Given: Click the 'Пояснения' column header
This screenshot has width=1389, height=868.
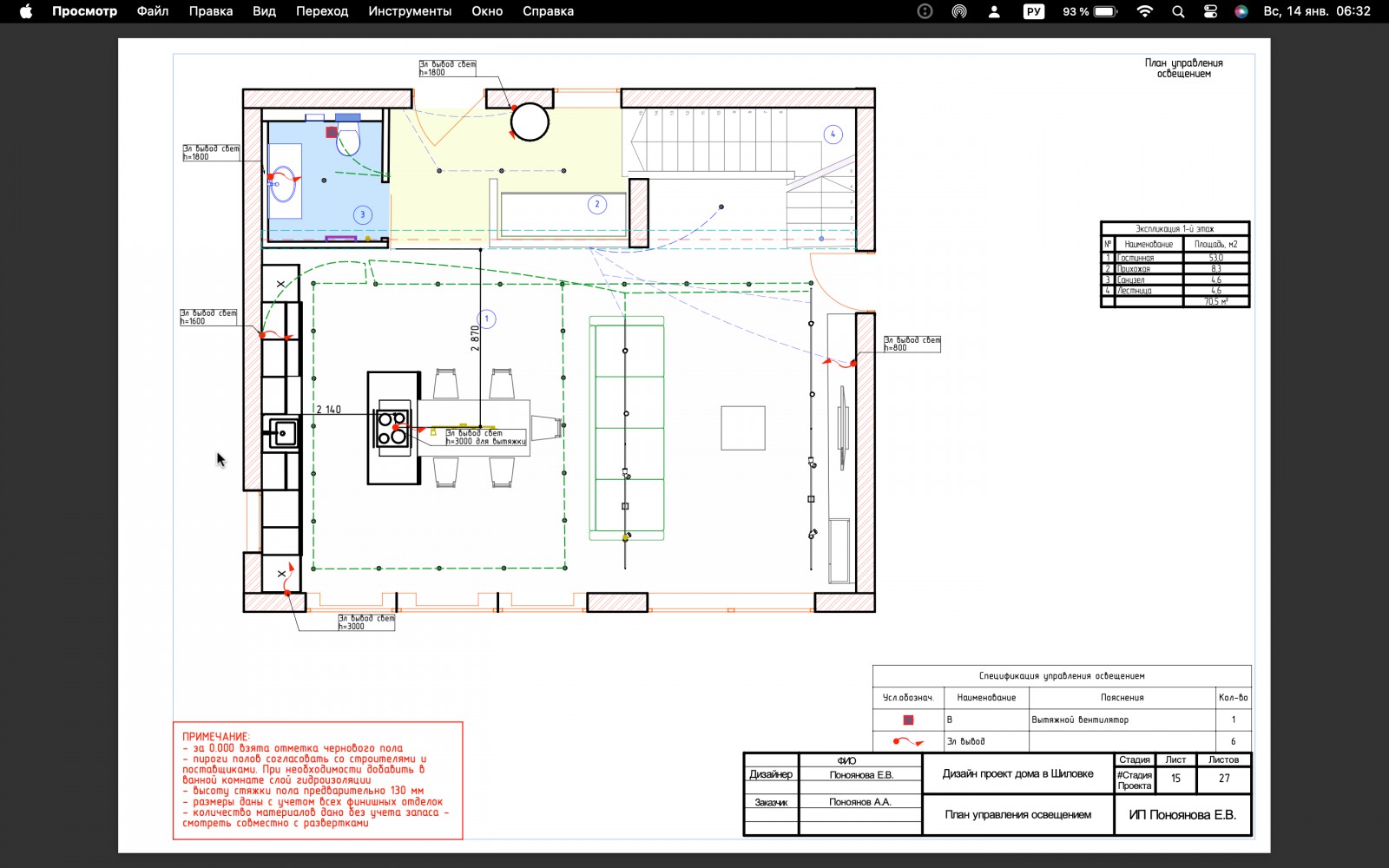Looking at the screenshot, I should tap(1122, 697).
